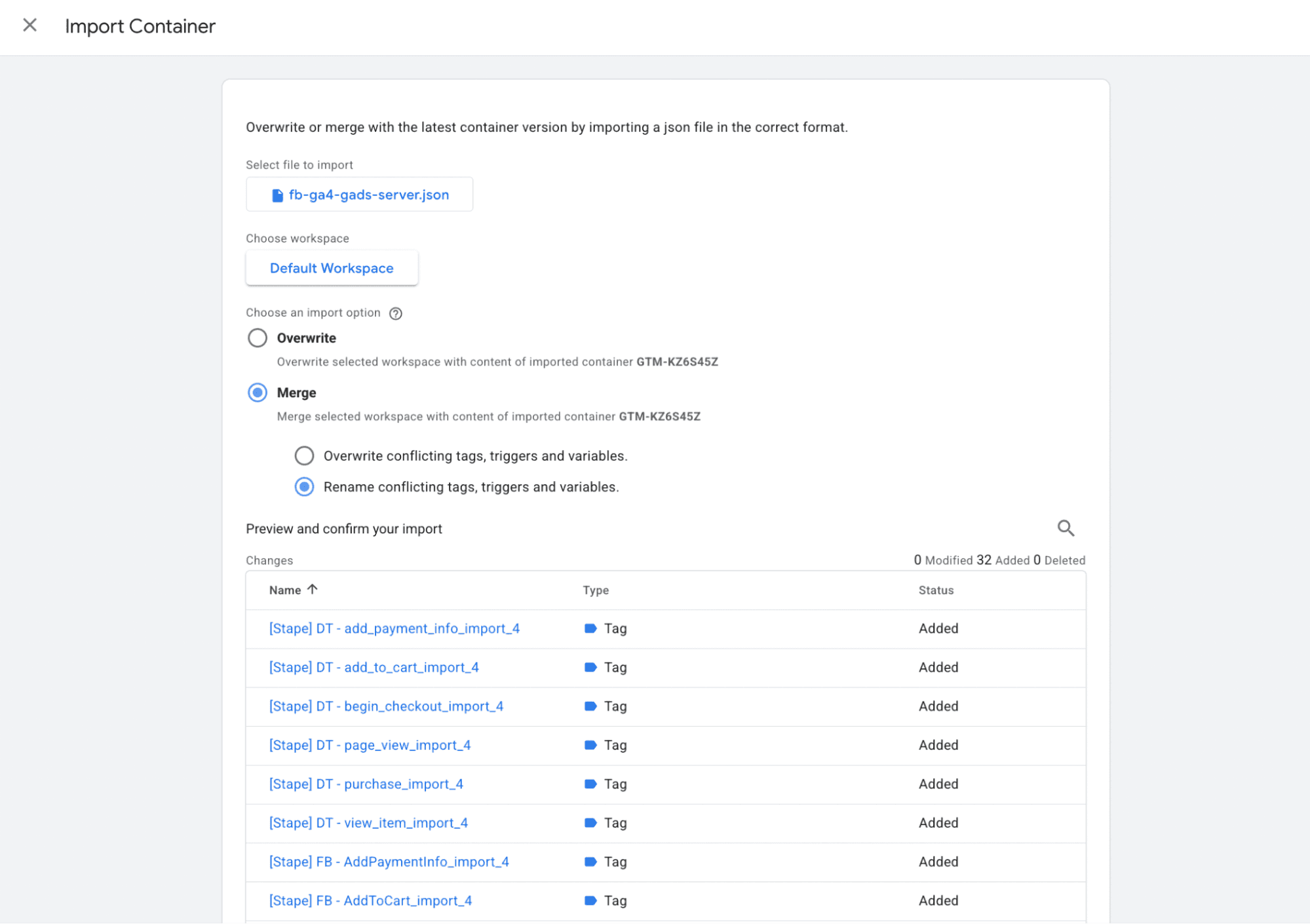Click tag icon in AddPaymentInfo row
The width and height of the screenshot is (1310, 924).
click(x=590, y=862)
